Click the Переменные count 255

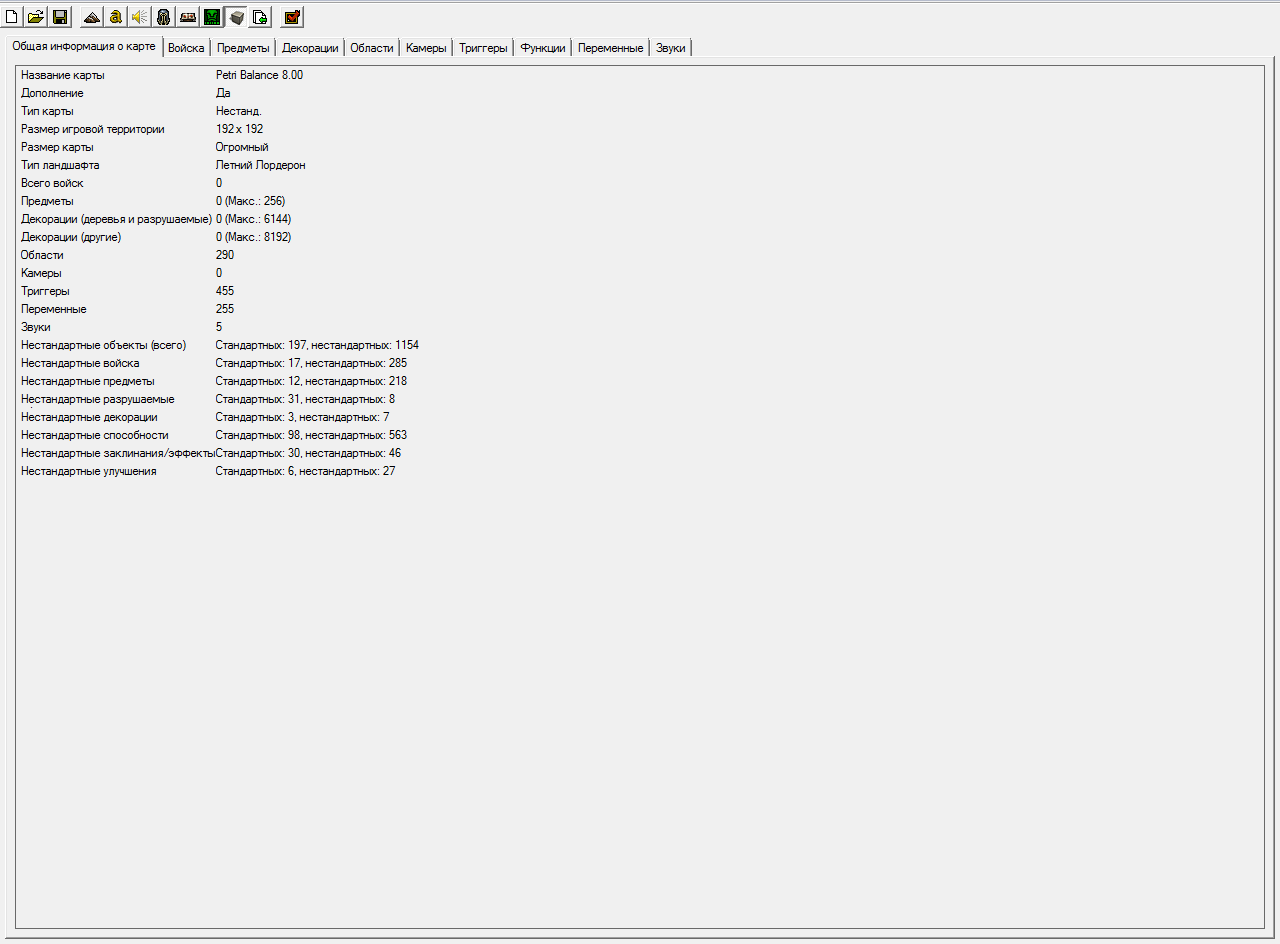pos(225,309)
